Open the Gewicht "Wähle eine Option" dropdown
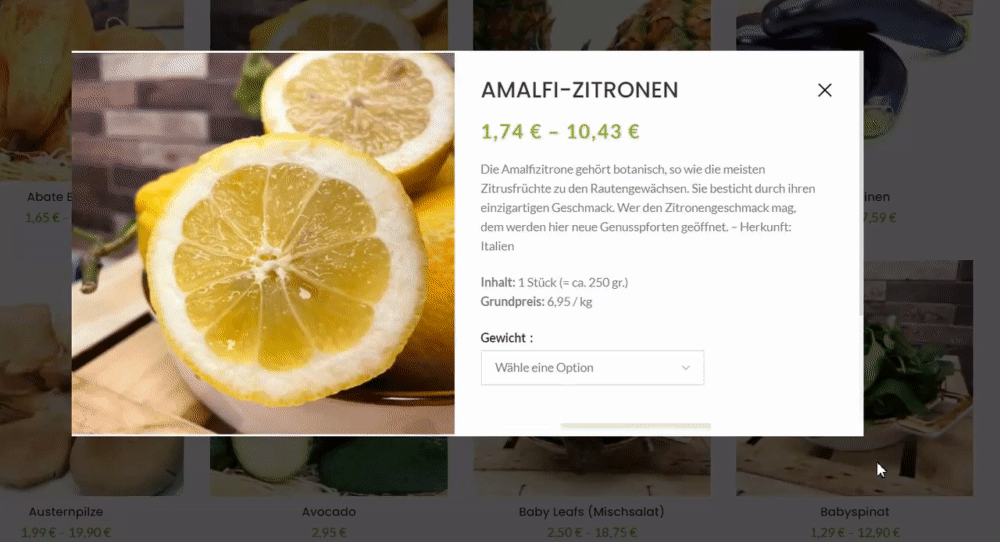This screenshot has width=1000, height=542. click(x=592, y=368)
